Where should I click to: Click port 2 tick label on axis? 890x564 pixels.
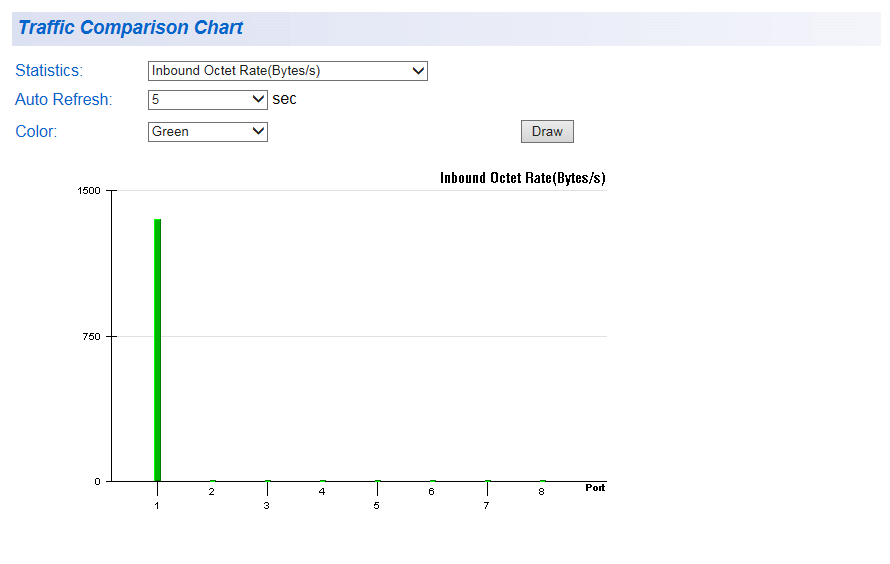(x=212, y=491)
